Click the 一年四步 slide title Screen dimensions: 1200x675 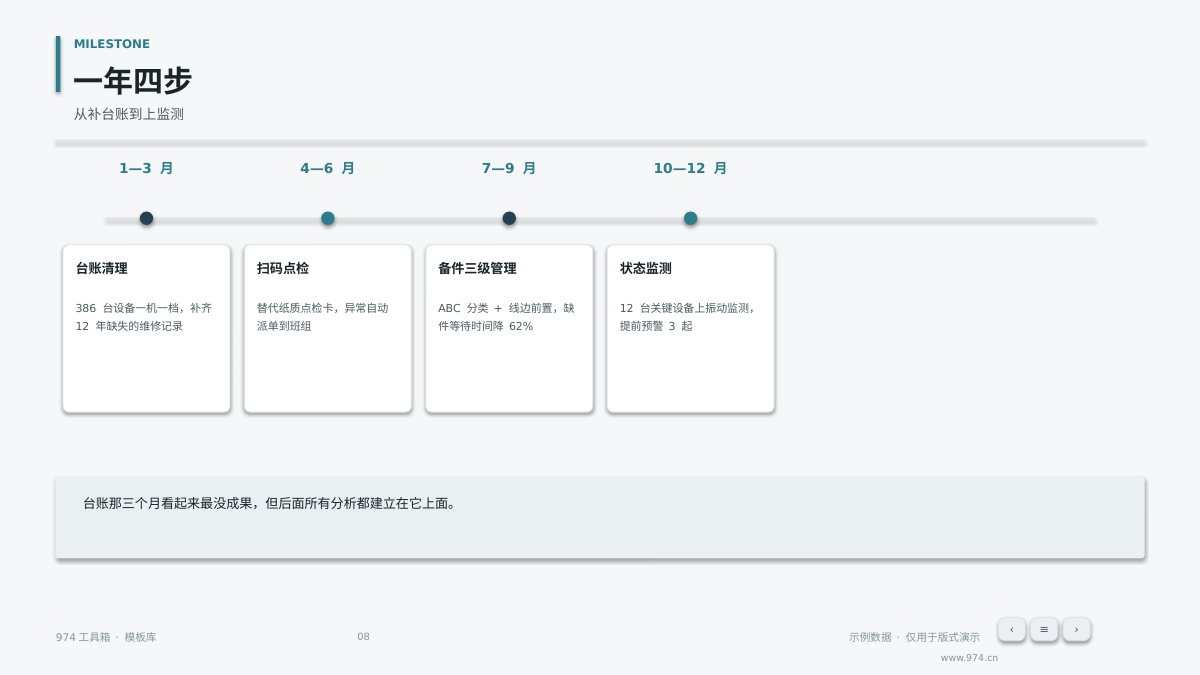133,81
